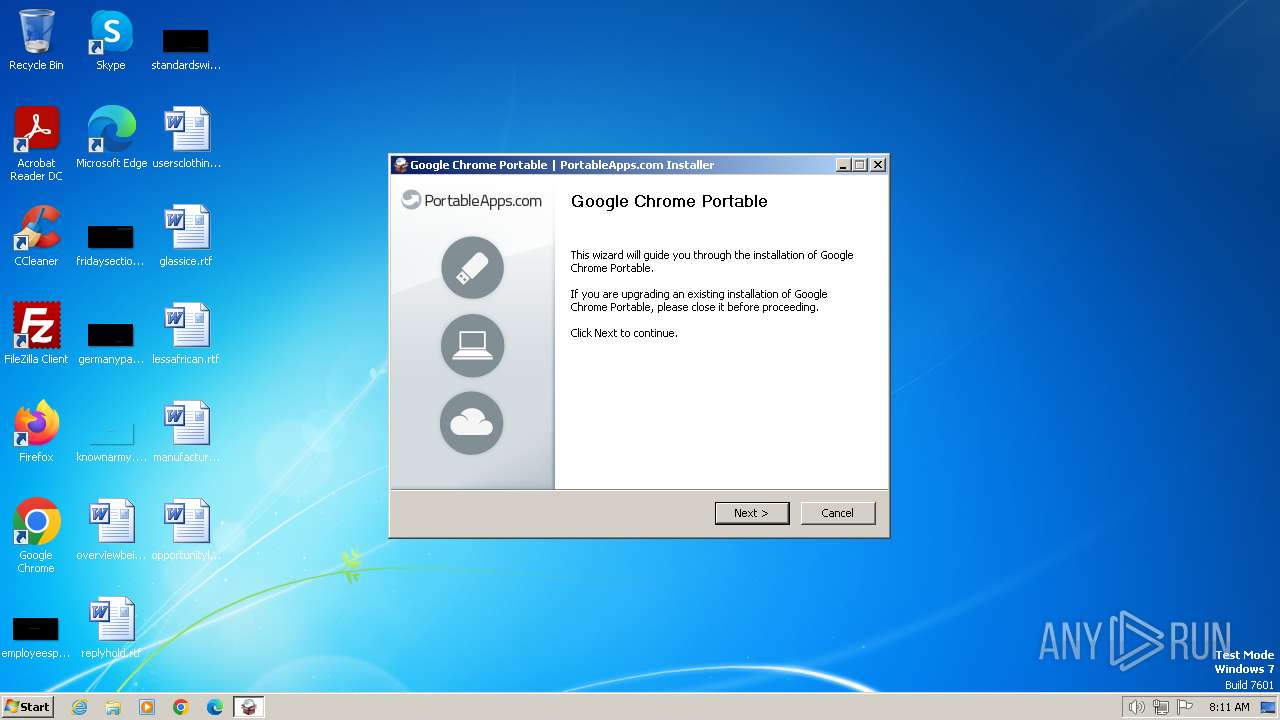Select the manufactur... document icon
The width and height of the screenshot is (1280, 720).
186,432
